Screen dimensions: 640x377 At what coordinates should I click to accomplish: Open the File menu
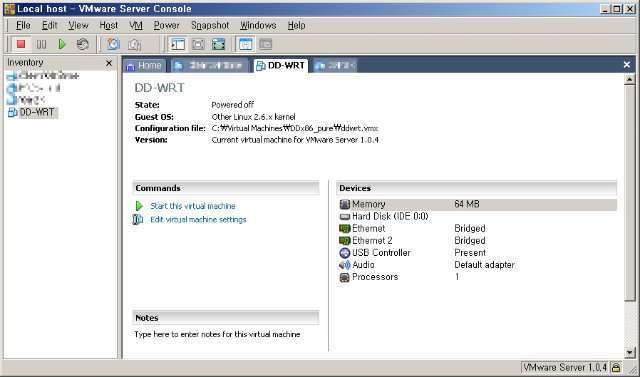pos(23,25)
